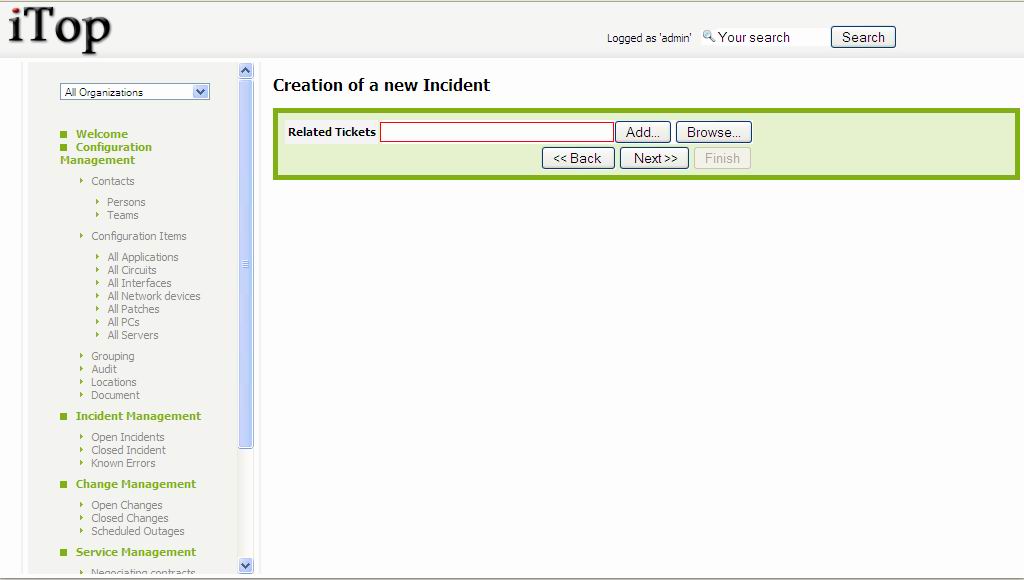The width and height of the screenshot is (1024, 580).
Task: Click the green bullet beside Change Management
Action: point(63,485)
